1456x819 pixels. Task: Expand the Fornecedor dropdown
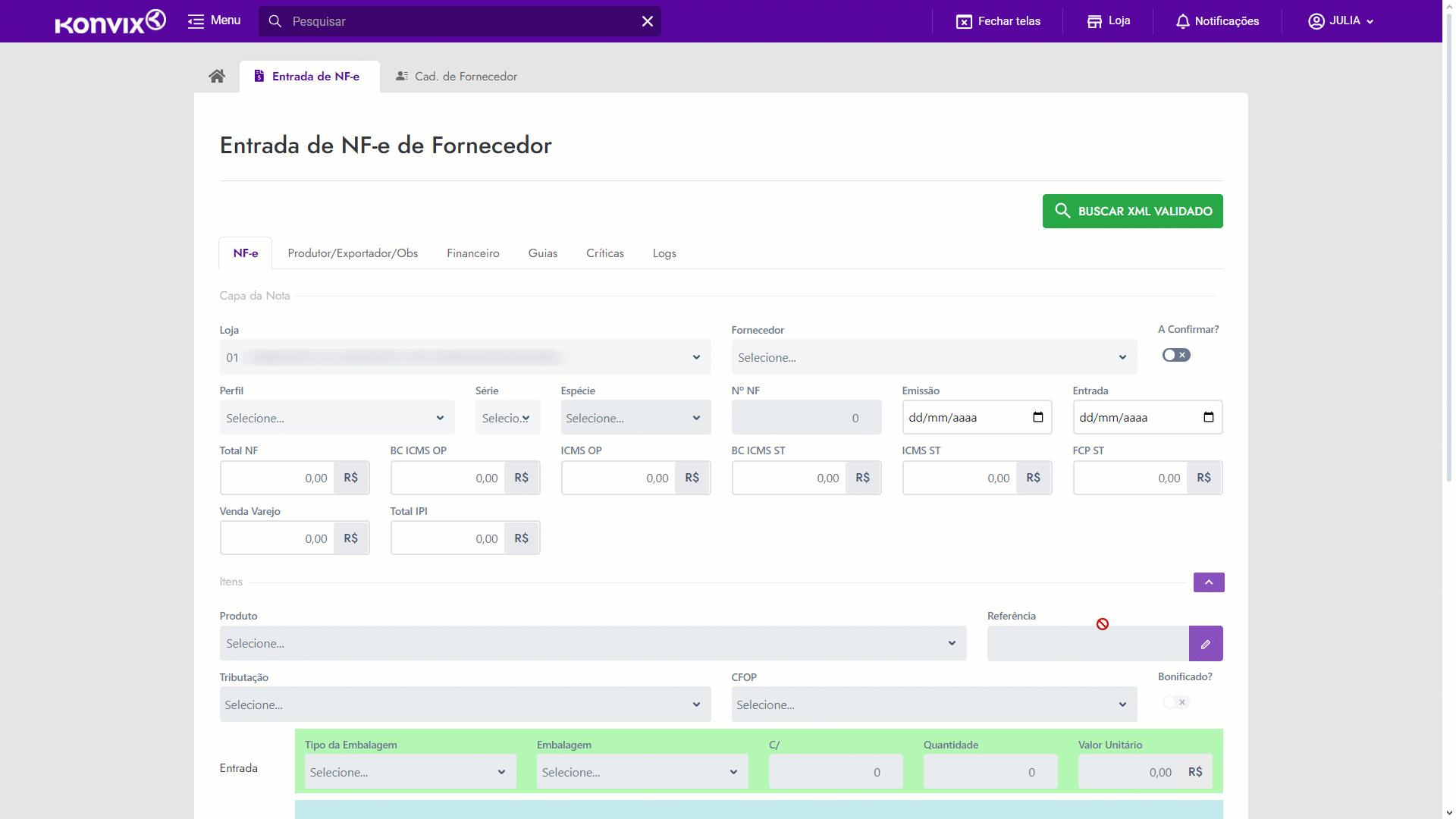(934, 357)
